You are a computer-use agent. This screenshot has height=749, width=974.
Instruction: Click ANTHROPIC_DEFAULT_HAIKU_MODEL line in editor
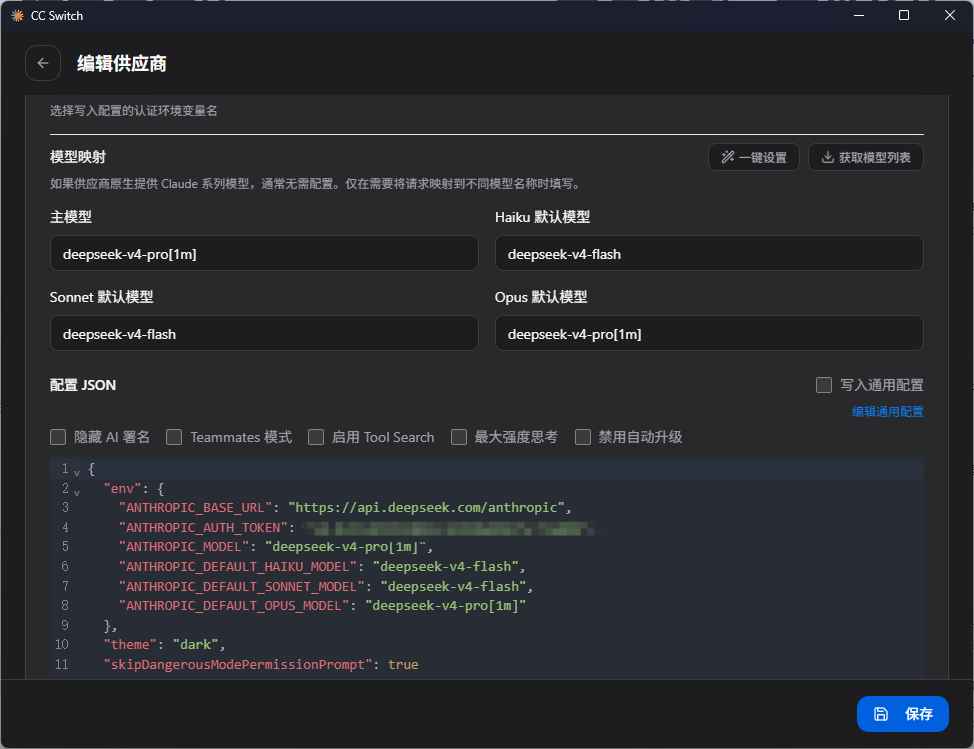coord(322,566)
